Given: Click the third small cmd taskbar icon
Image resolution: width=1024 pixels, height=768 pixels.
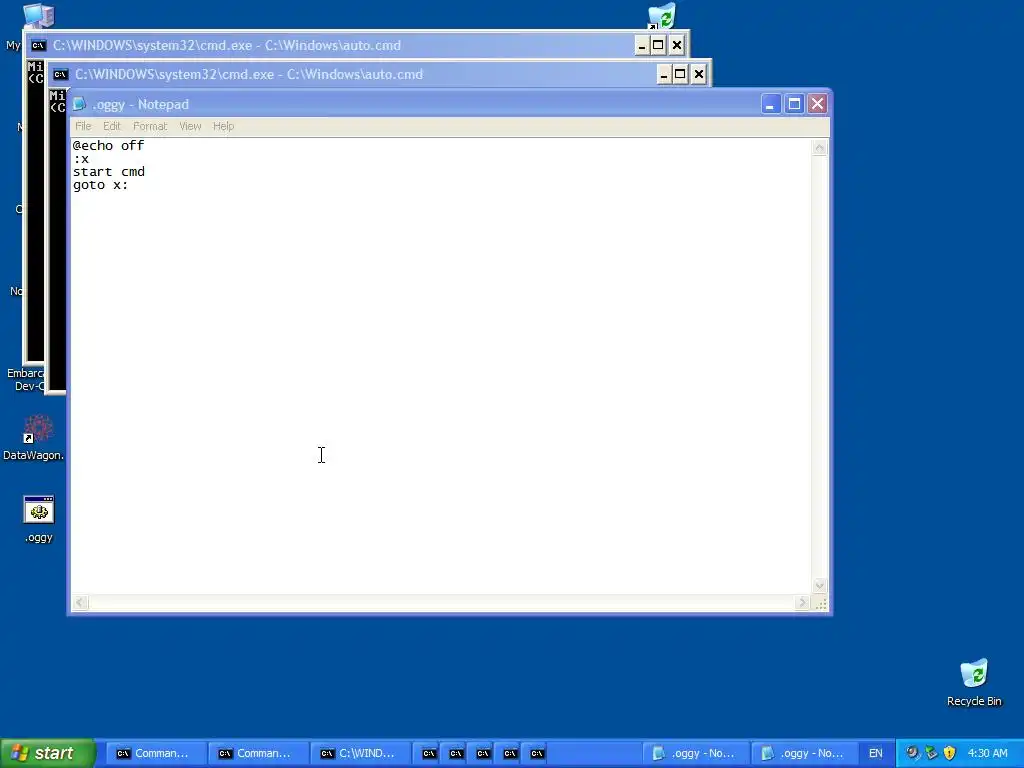Looking at the screenshot, I should click(483, 753).
